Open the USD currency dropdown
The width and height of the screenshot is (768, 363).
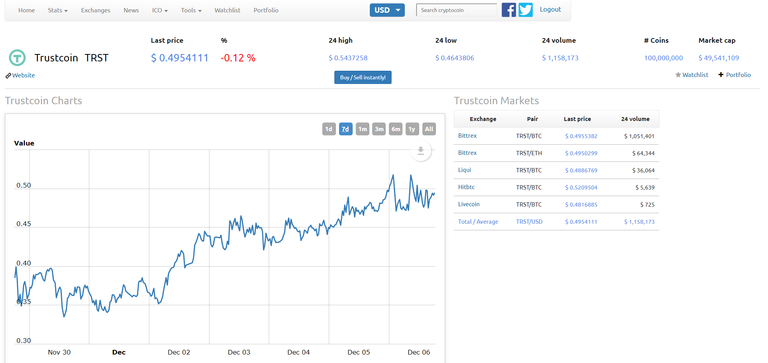[x=387, y=10]
